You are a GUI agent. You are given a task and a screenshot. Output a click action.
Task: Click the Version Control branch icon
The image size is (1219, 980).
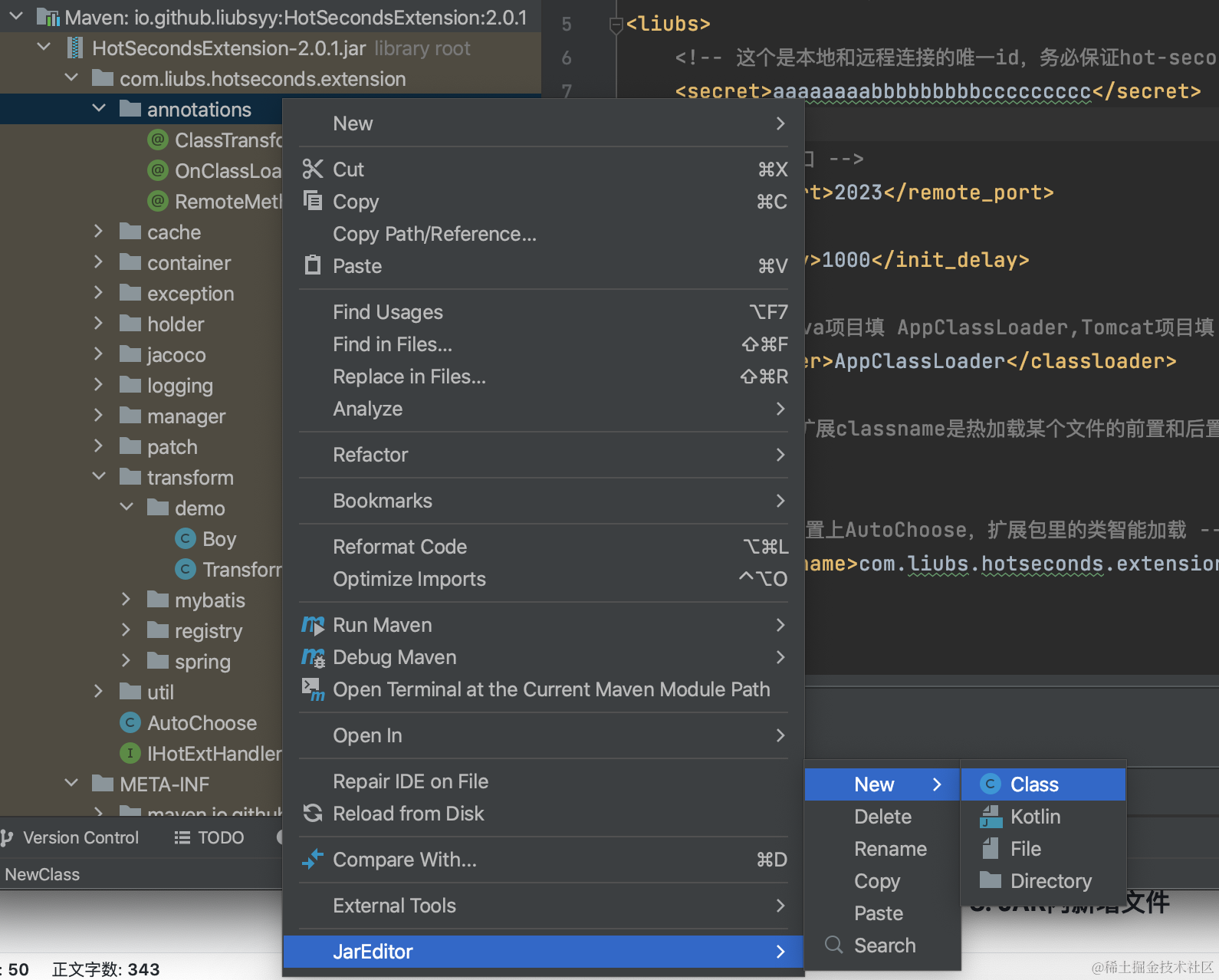coord(8,837)
